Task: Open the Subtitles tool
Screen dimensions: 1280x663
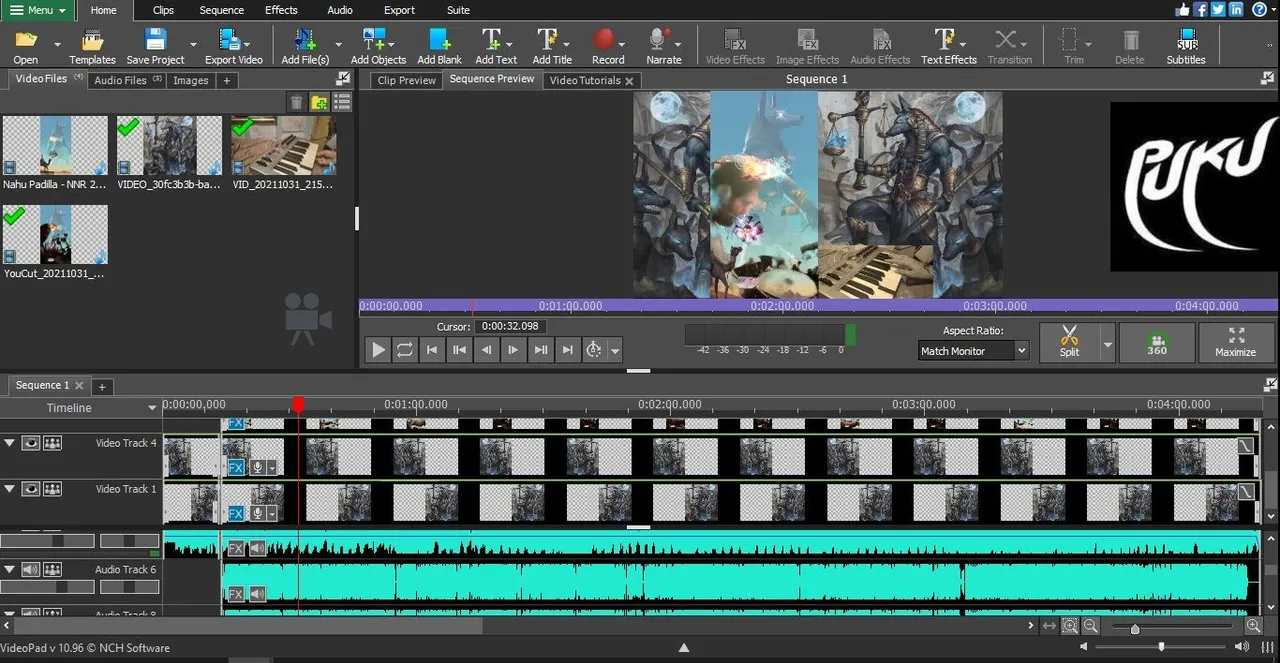Action: (x=1186, y=46)
